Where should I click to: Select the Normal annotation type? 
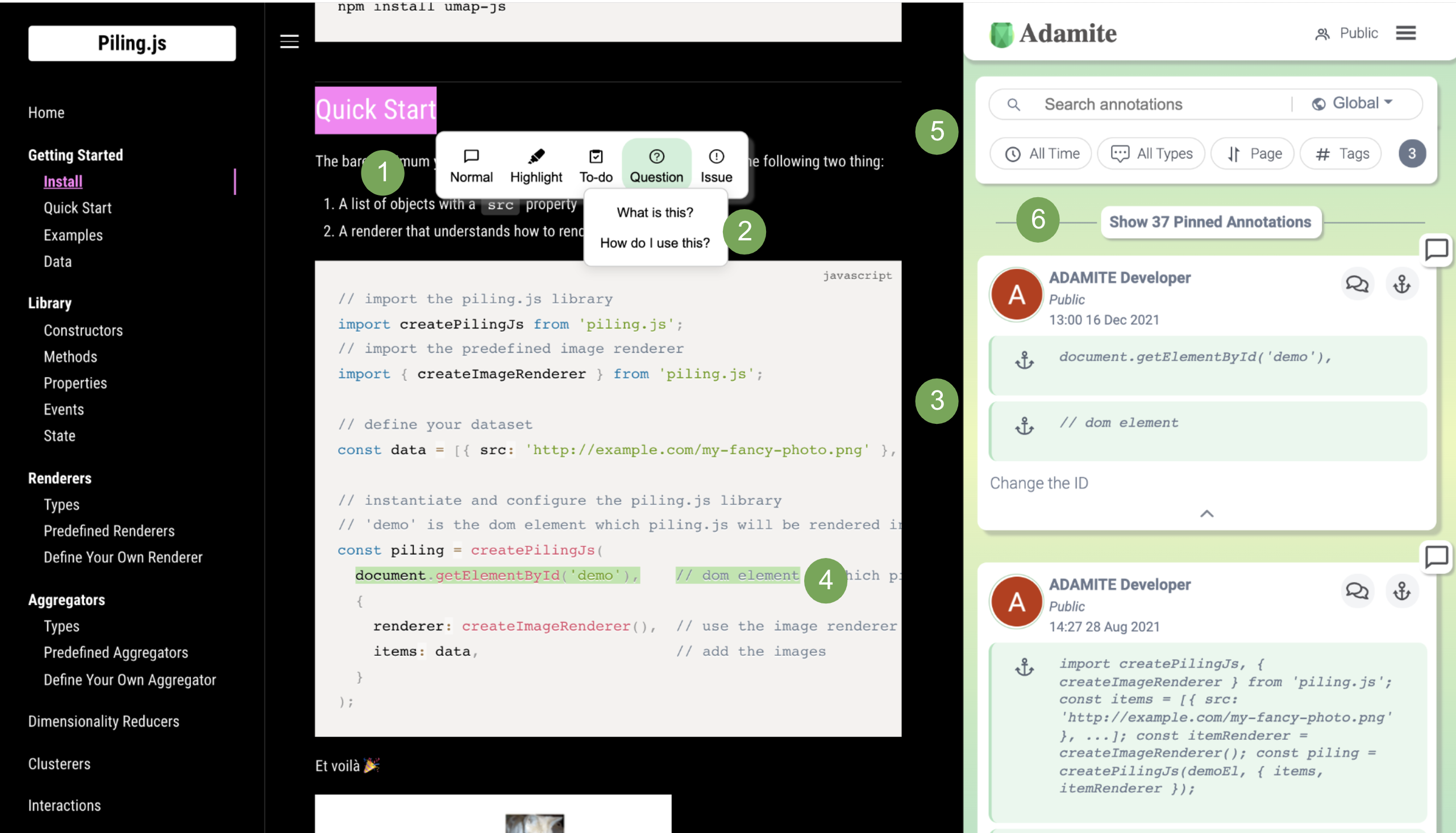(471, 166)
